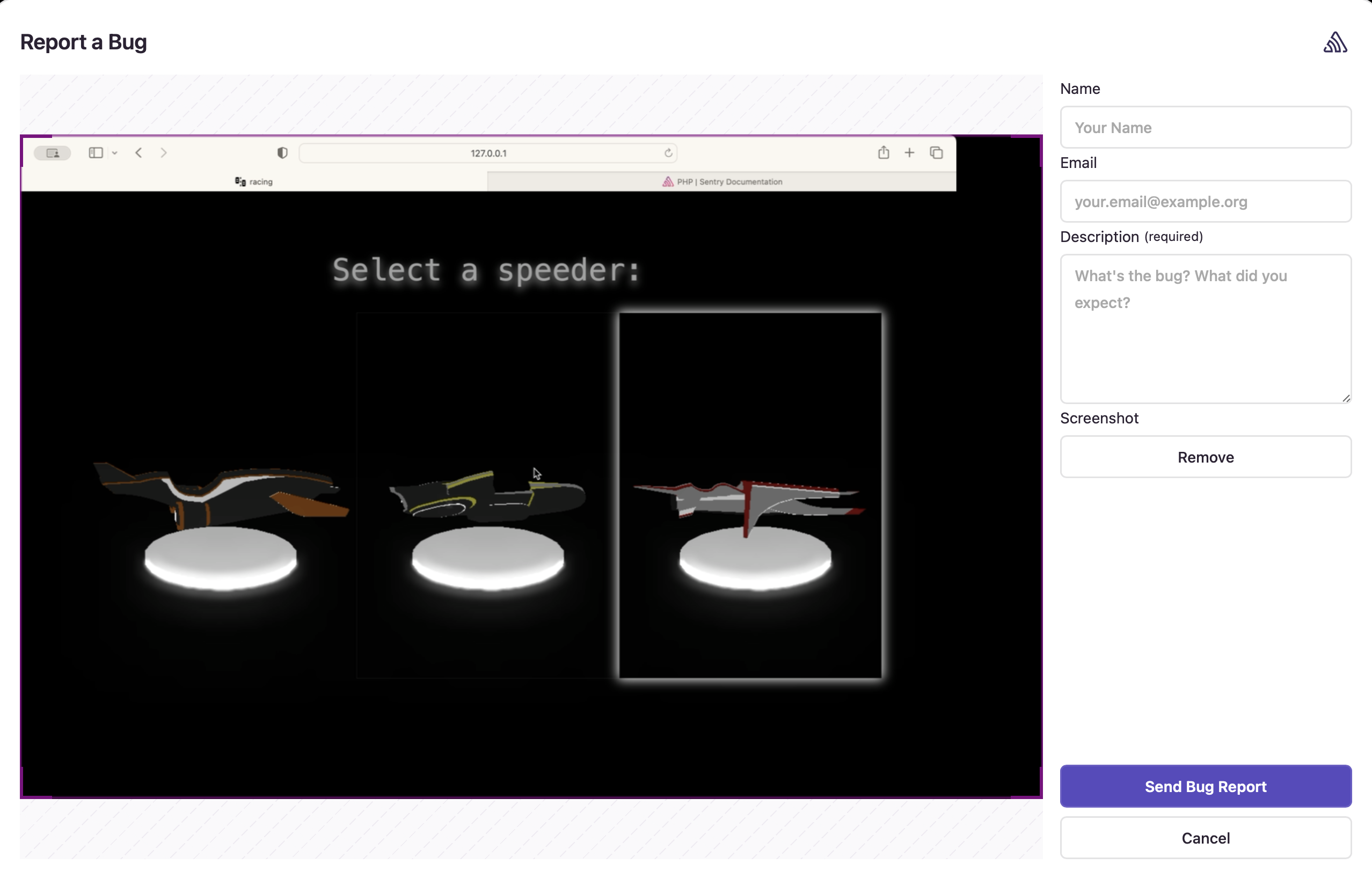Click the Email field label

[1078, 163]
